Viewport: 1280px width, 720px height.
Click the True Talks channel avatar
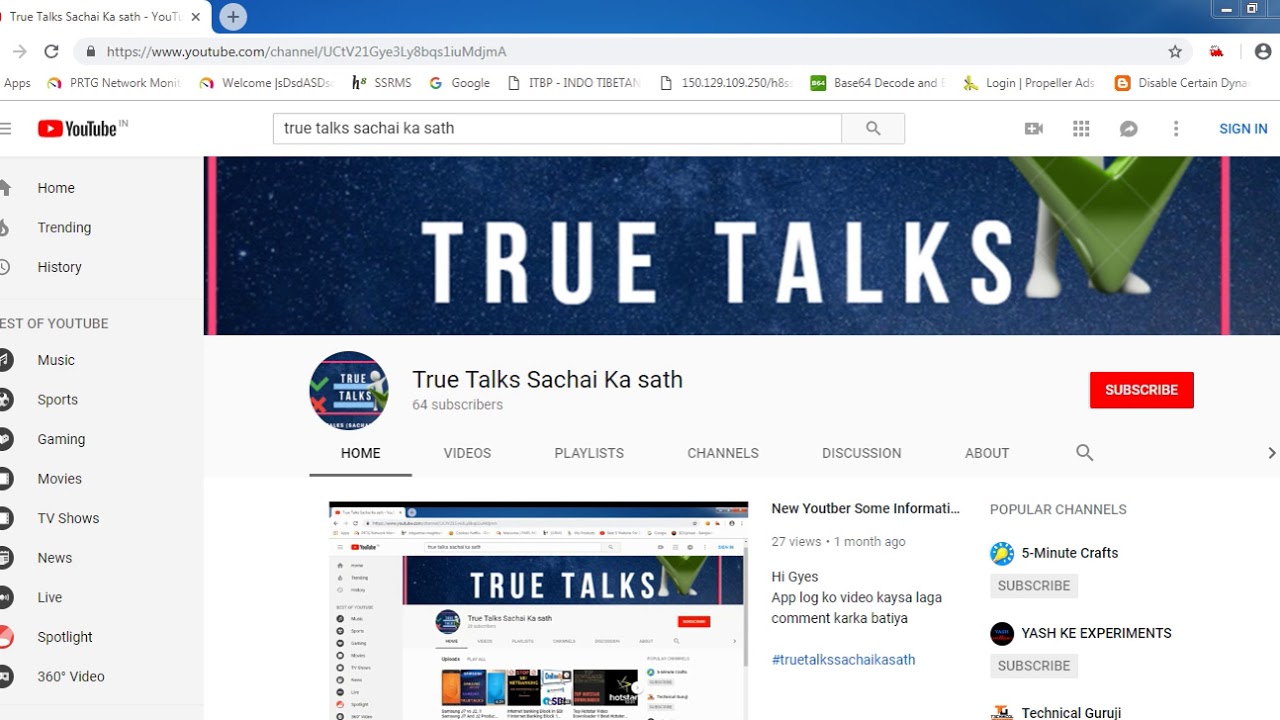[349, 390]
